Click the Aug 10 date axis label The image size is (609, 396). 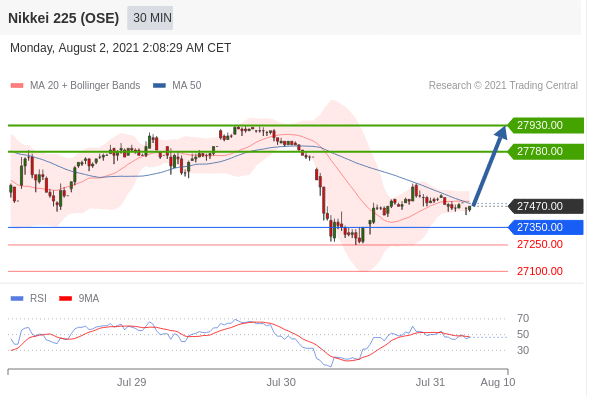coord(498,382)
